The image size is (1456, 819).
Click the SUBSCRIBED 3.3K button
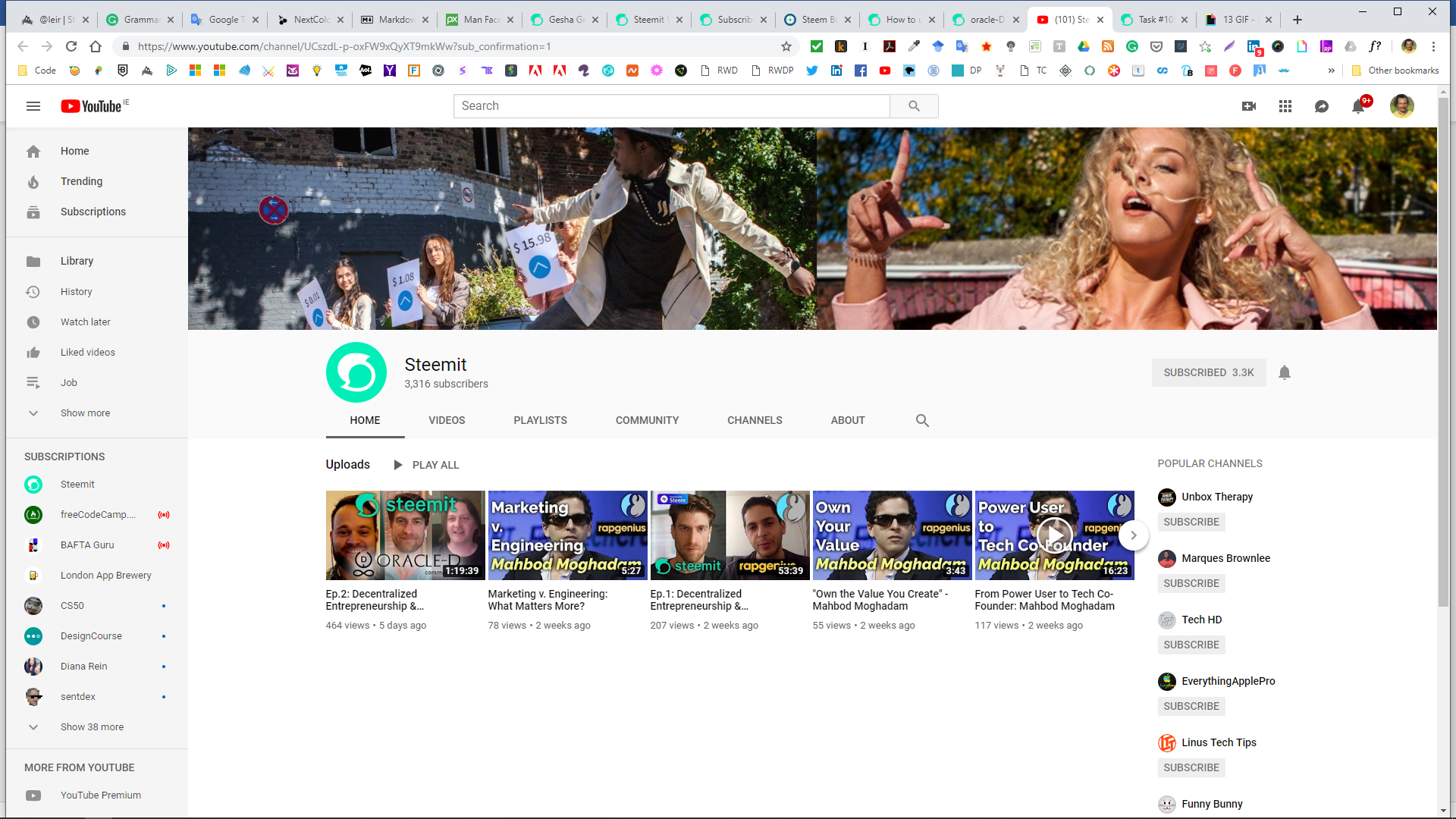[1209, 372]
